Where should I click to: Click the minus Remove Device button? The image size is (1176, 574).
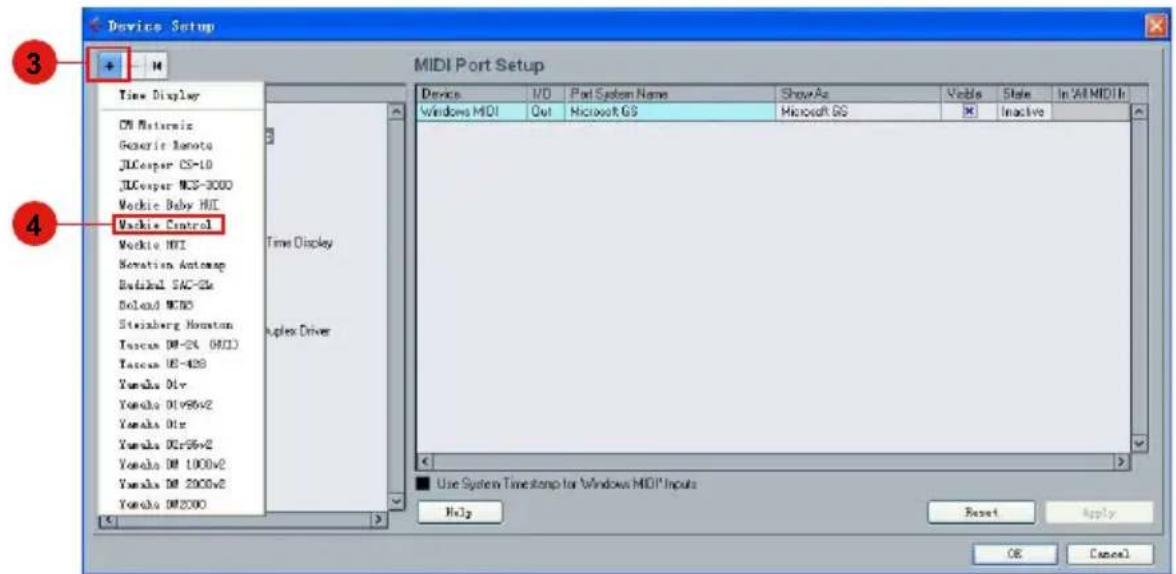tap(136, 65)
